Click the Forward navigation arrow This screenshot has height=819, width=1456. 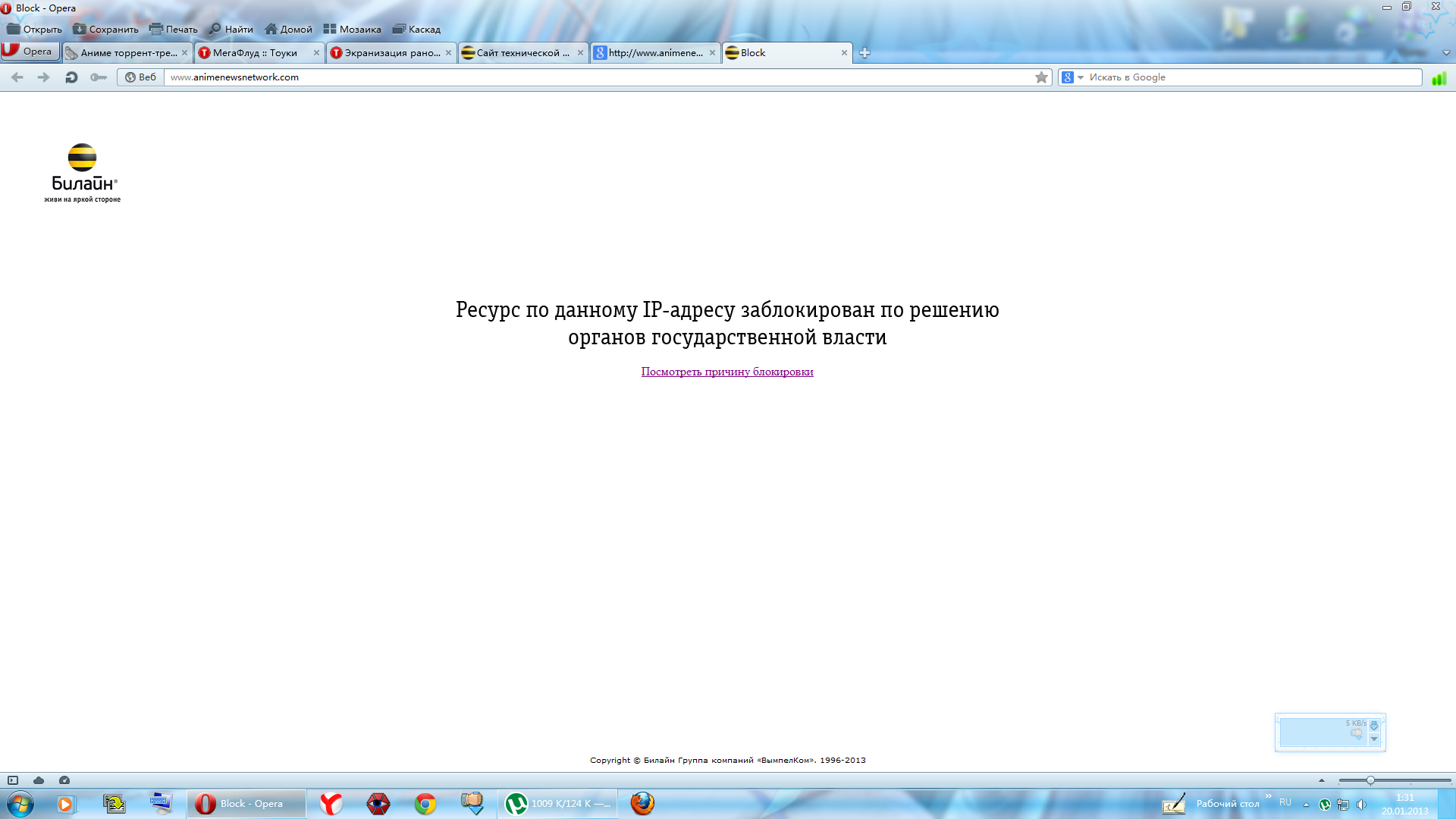[43, 77]
